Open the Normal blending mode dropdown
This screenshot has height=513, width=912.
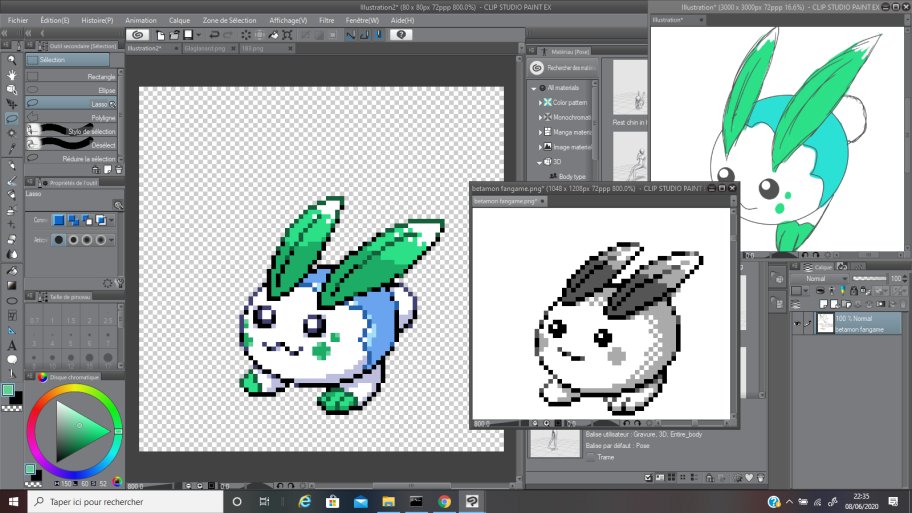[x=820, y=279]
